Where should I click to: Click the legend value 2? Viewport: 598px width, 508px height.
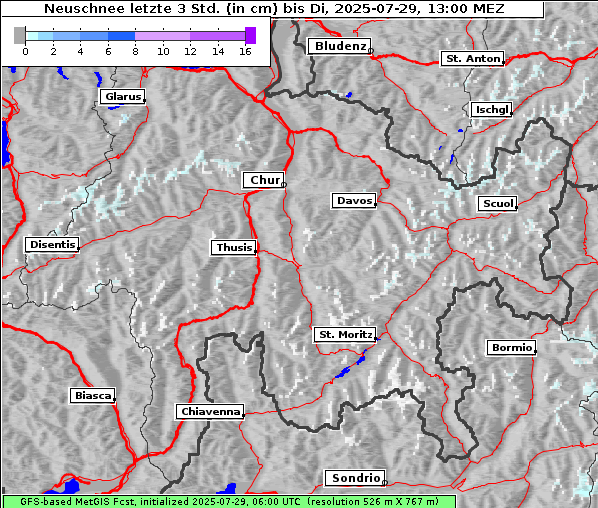[x=53, y=51]
